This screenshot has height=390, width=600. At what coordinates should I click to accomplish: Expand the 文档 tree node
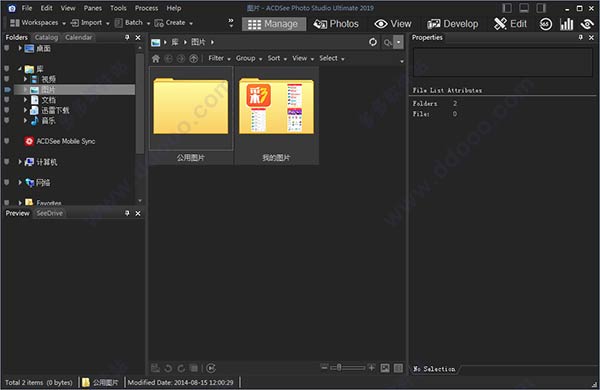pos(25,100)
